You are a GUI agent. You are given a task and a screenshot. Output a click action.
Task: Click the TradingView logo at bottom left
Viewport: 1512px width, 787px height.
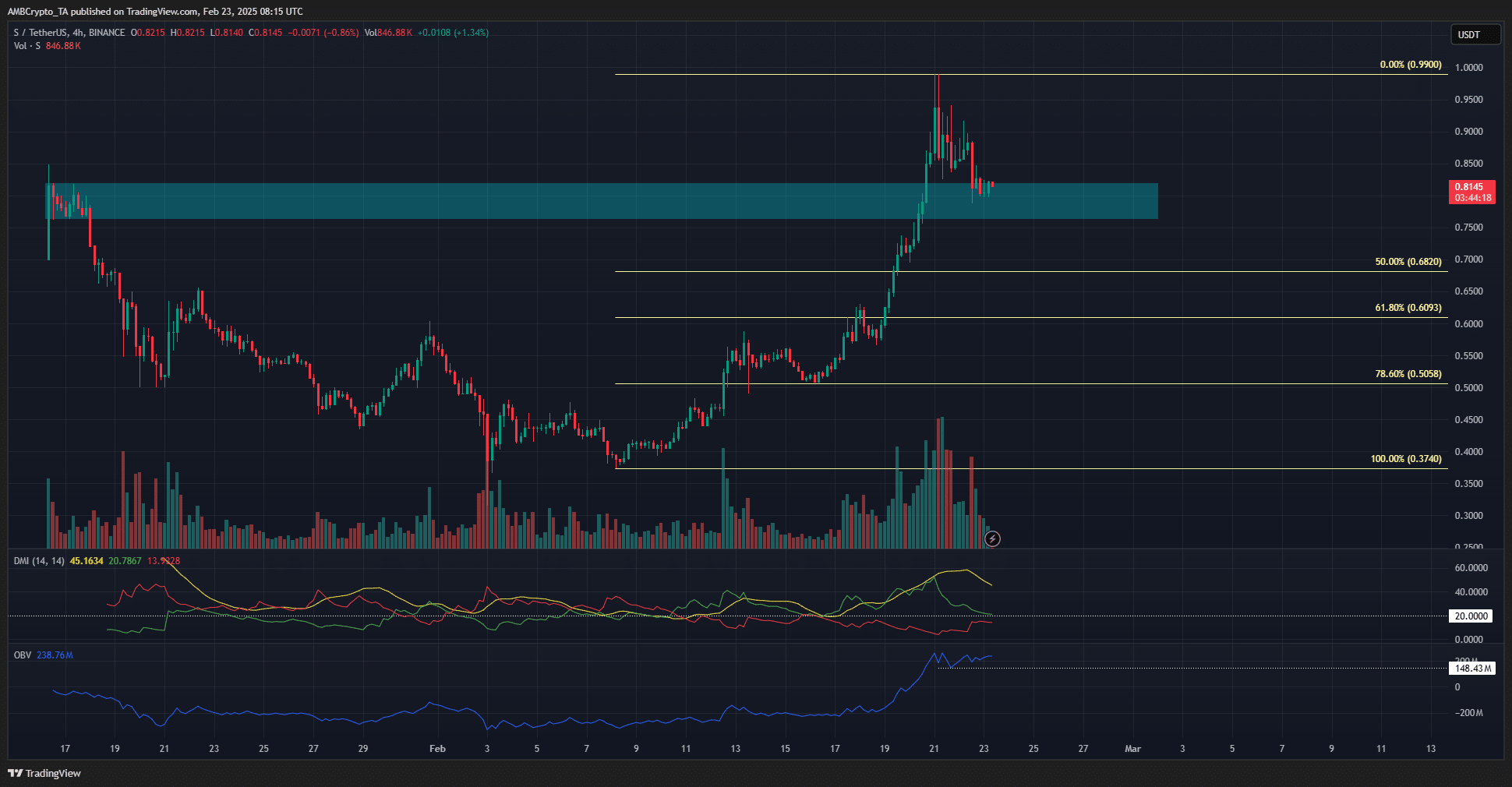(44, 773)
